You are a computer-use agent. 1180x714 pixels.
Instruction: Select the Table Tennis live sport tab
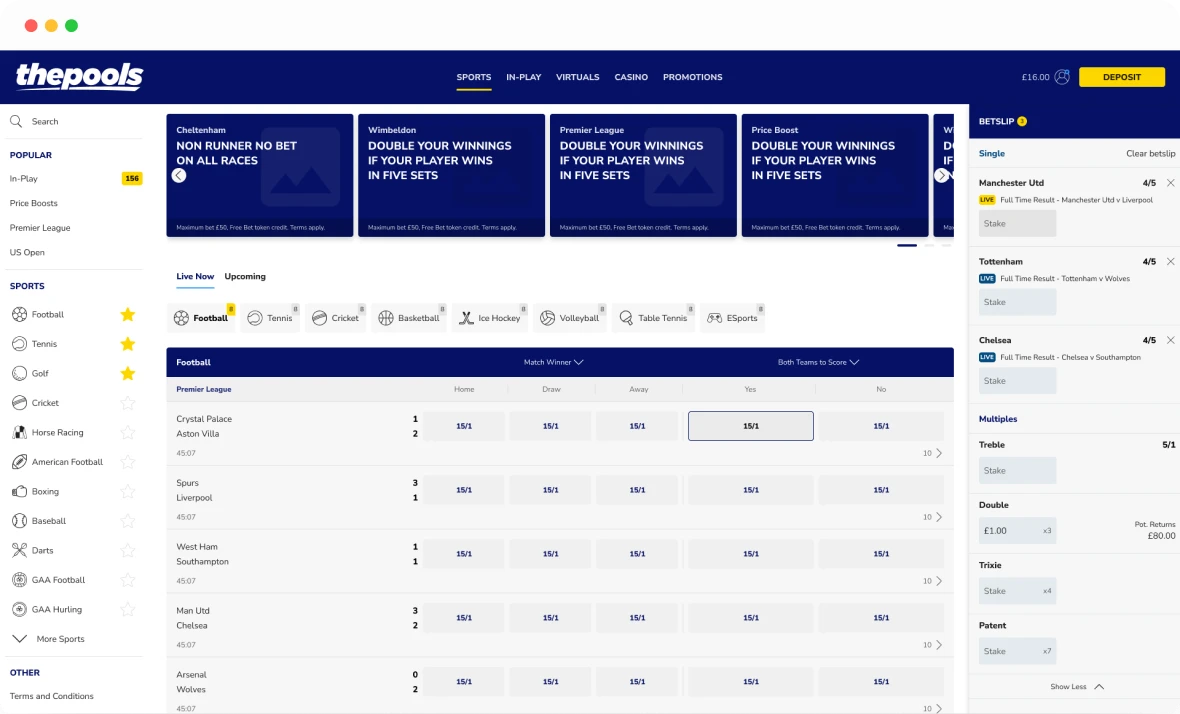pos(654,318)
